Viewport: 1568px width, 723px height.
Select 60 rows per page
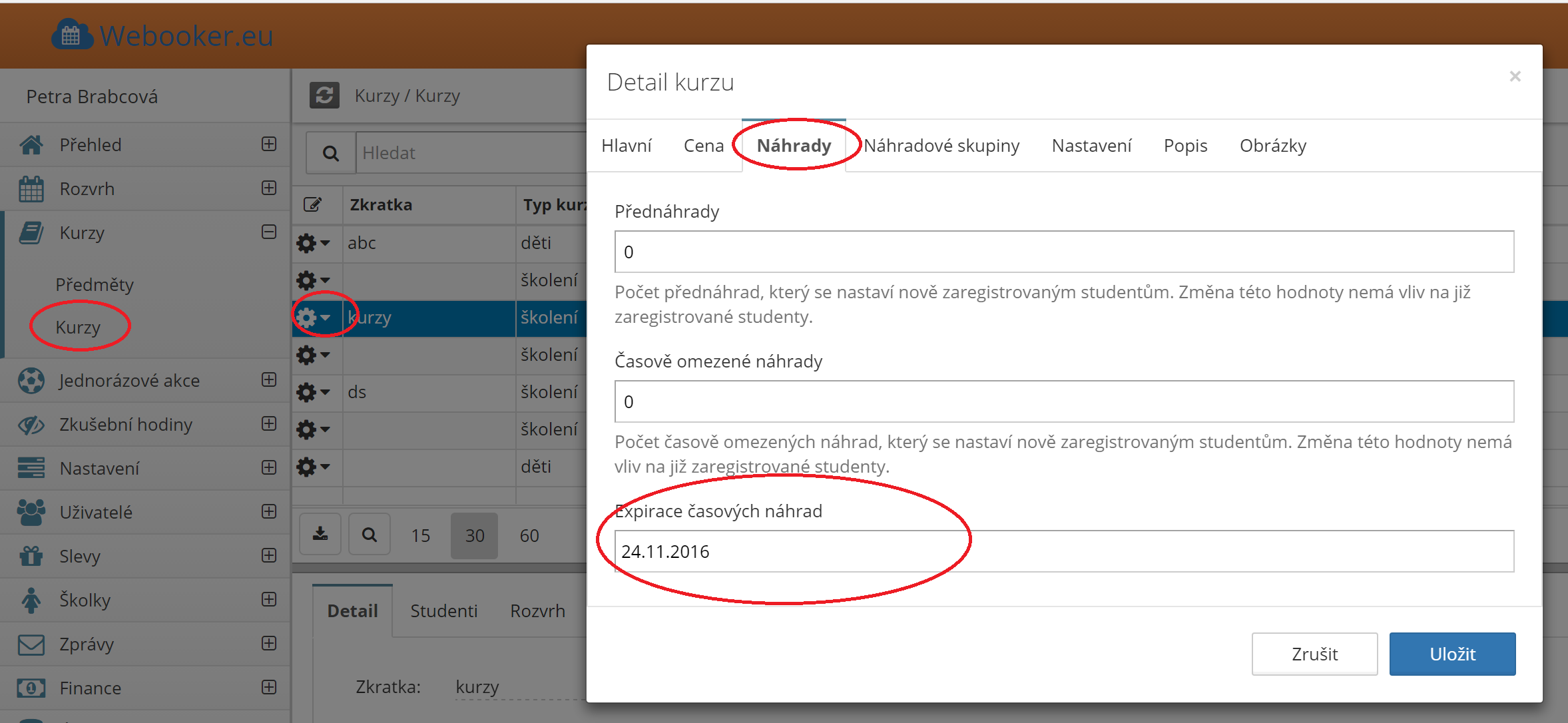529,535
